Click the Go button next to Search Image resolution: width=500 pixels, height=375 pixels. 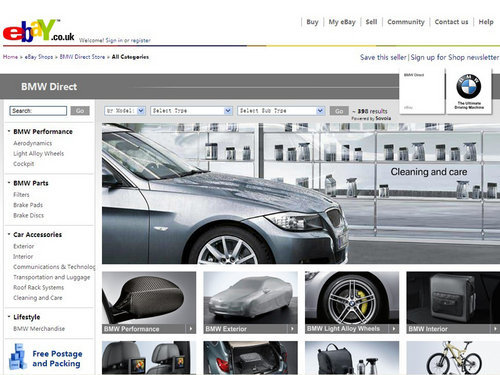click(80, 111)
